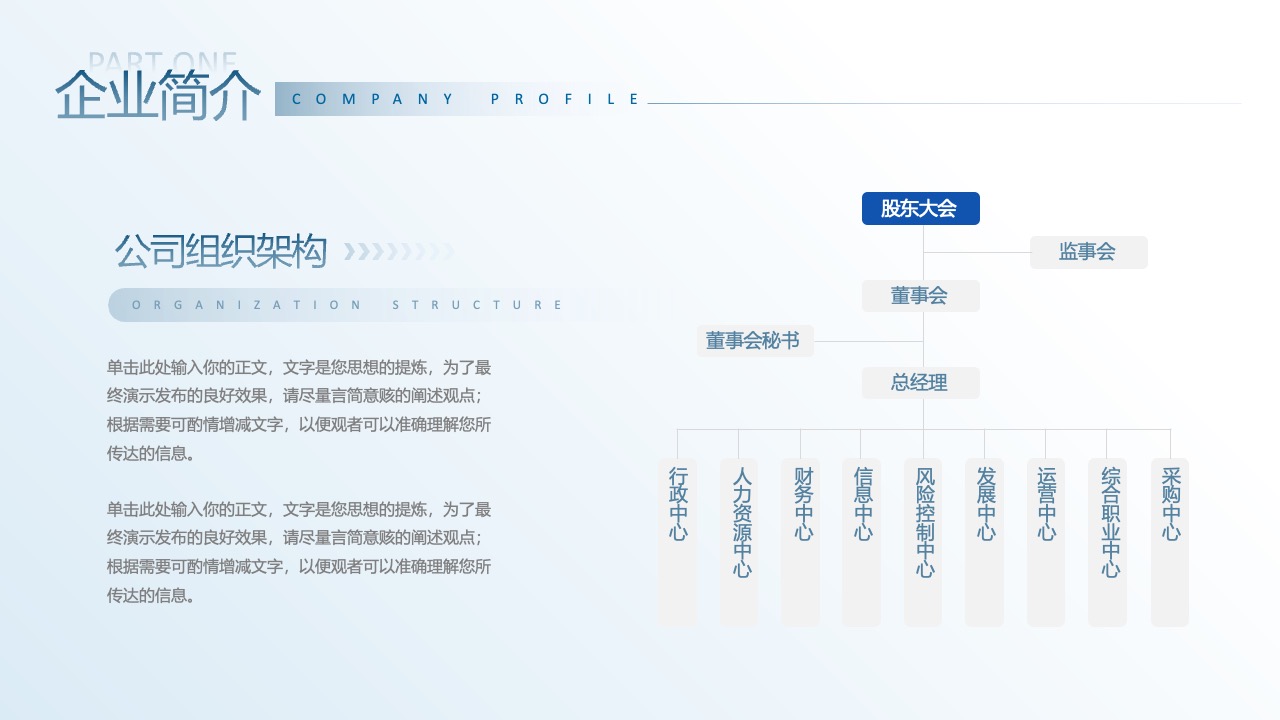Screen dimensions: 1280x720
Task: Click the 运营中心 department box
Action: (x=1046, y=543)
